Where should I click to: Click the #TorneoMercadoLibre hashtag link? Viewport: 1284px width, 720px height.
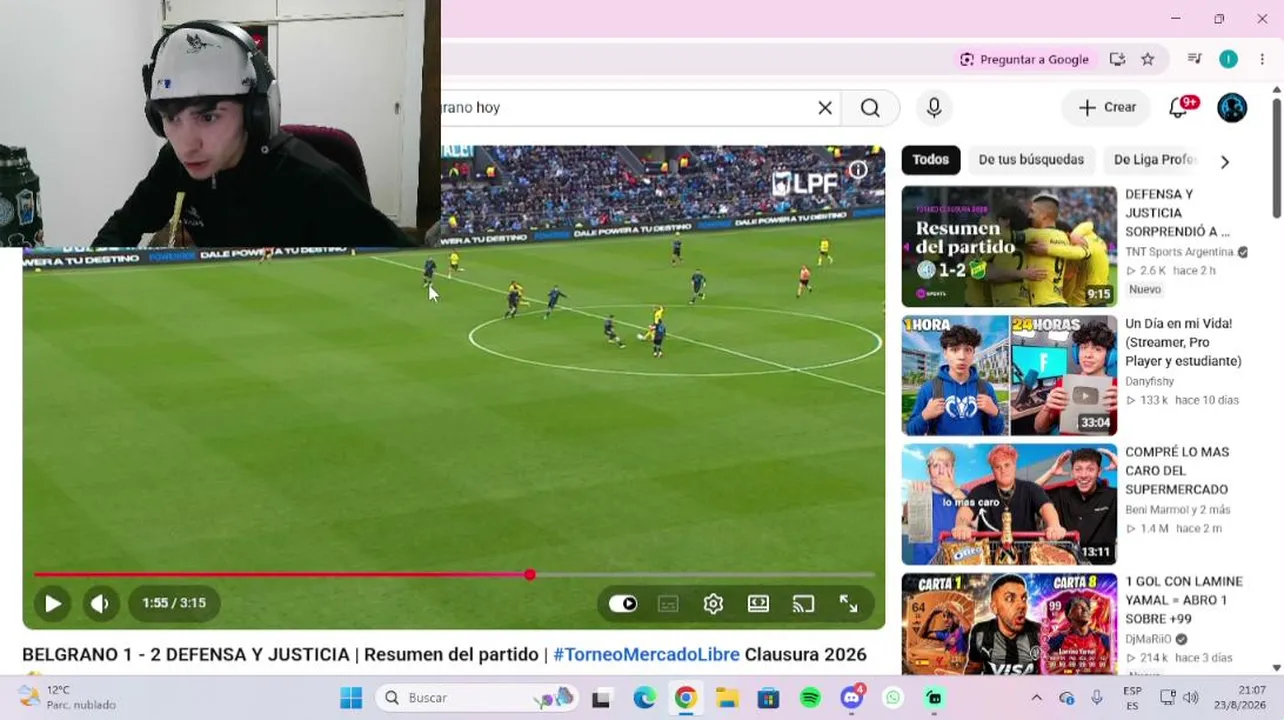[646, 655]
